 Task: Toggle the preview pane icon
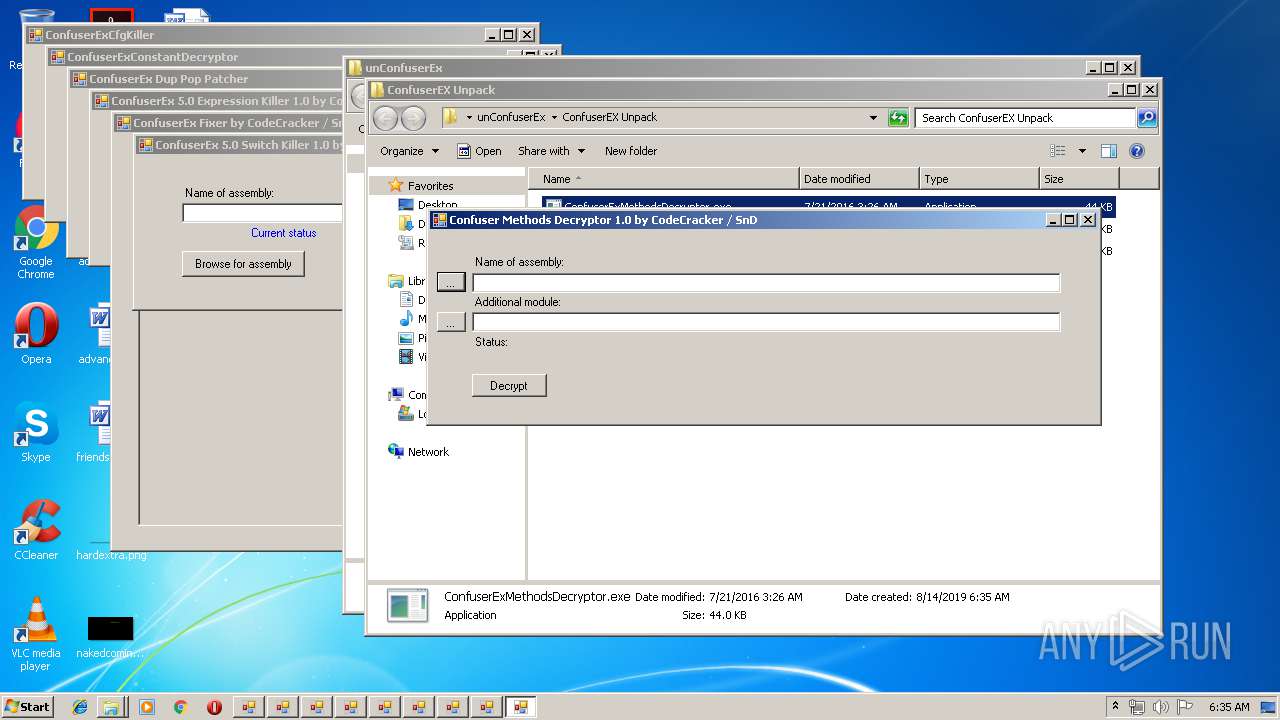click(x=1108, y=151)
